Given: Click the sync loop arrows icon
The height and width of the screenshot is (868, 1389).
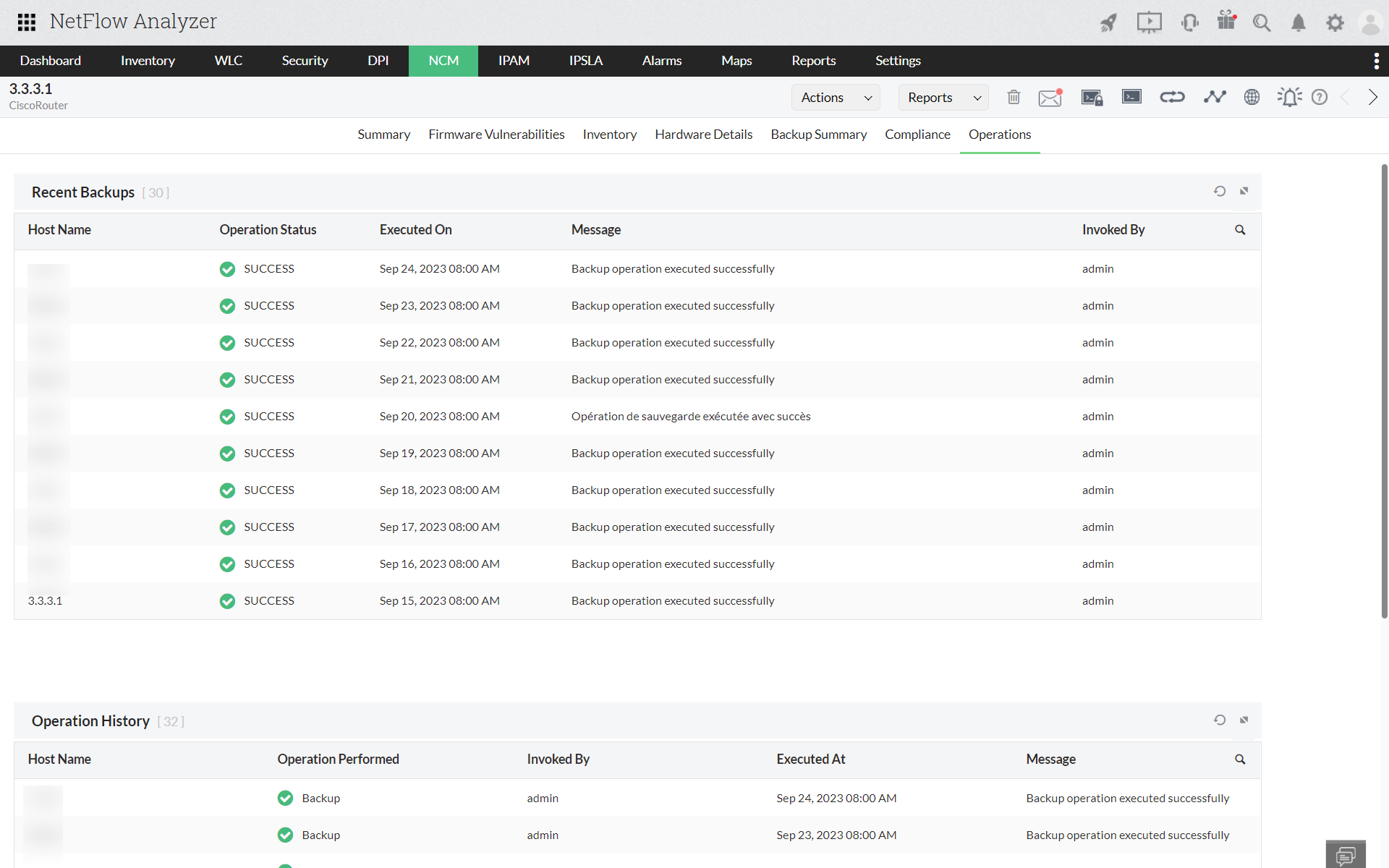Looking at the screenshot, I should [1172, 97].
